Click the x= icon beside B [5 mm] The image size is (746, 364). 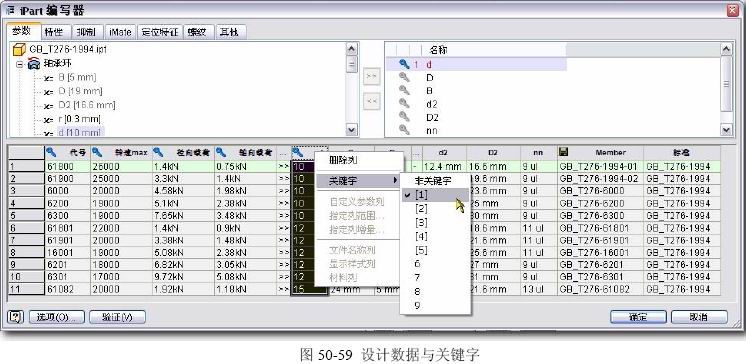point(48,78)
